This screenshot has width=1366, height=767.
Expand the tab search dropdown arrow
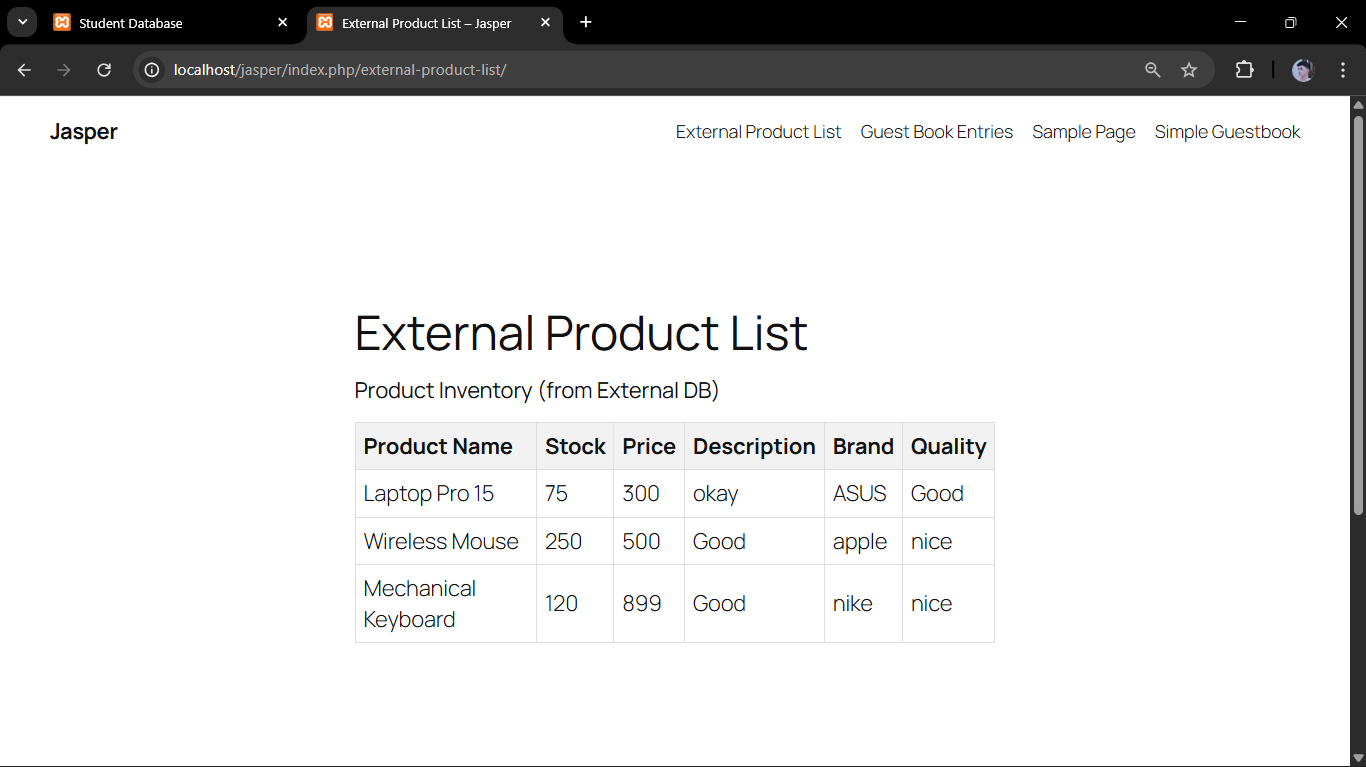click(x=22, y=22)
